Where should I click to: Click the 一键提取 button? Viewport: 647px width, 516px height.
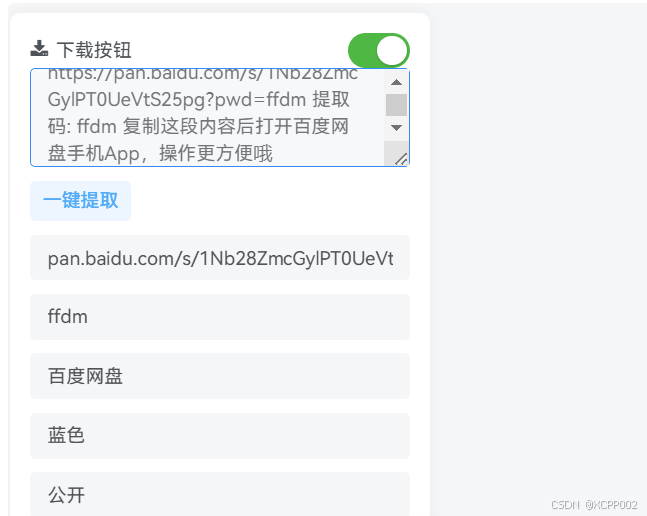tap(80, 201)
